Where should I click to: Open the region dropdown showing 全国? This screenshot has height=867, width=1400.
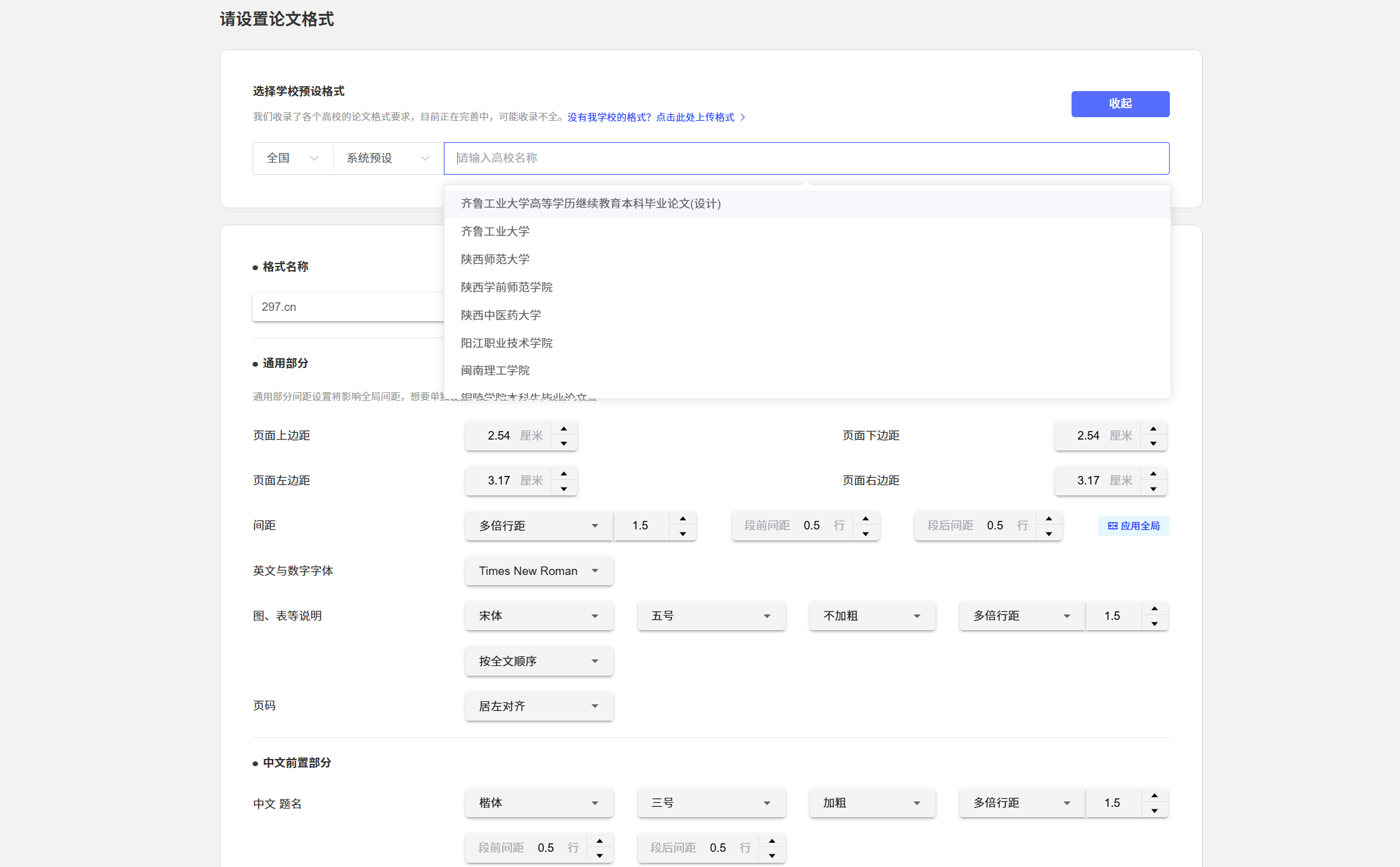[x=293, y=158]
